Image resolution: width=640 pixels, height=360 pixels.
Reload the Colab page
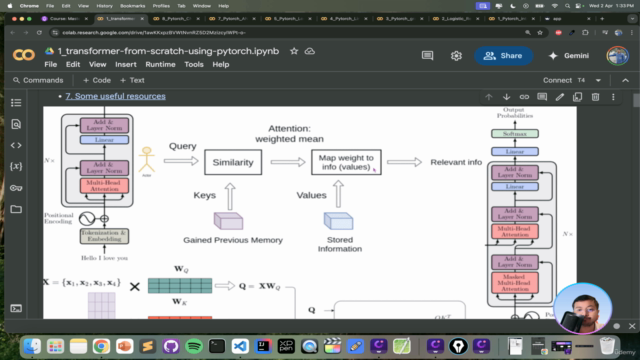39,32
